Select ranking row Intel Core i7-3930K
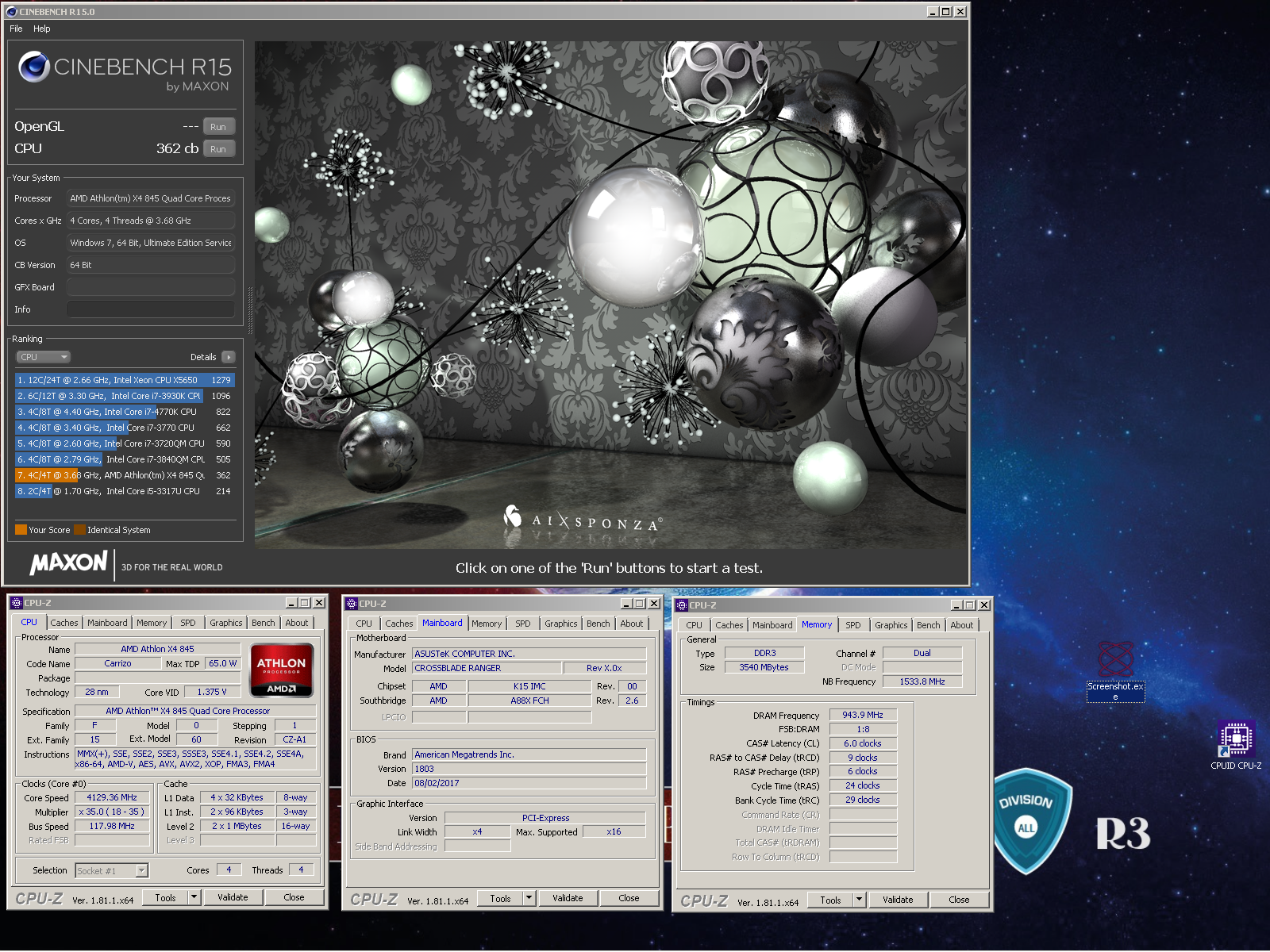This screenshot has height=952, width=1270. tap(125, 396)
